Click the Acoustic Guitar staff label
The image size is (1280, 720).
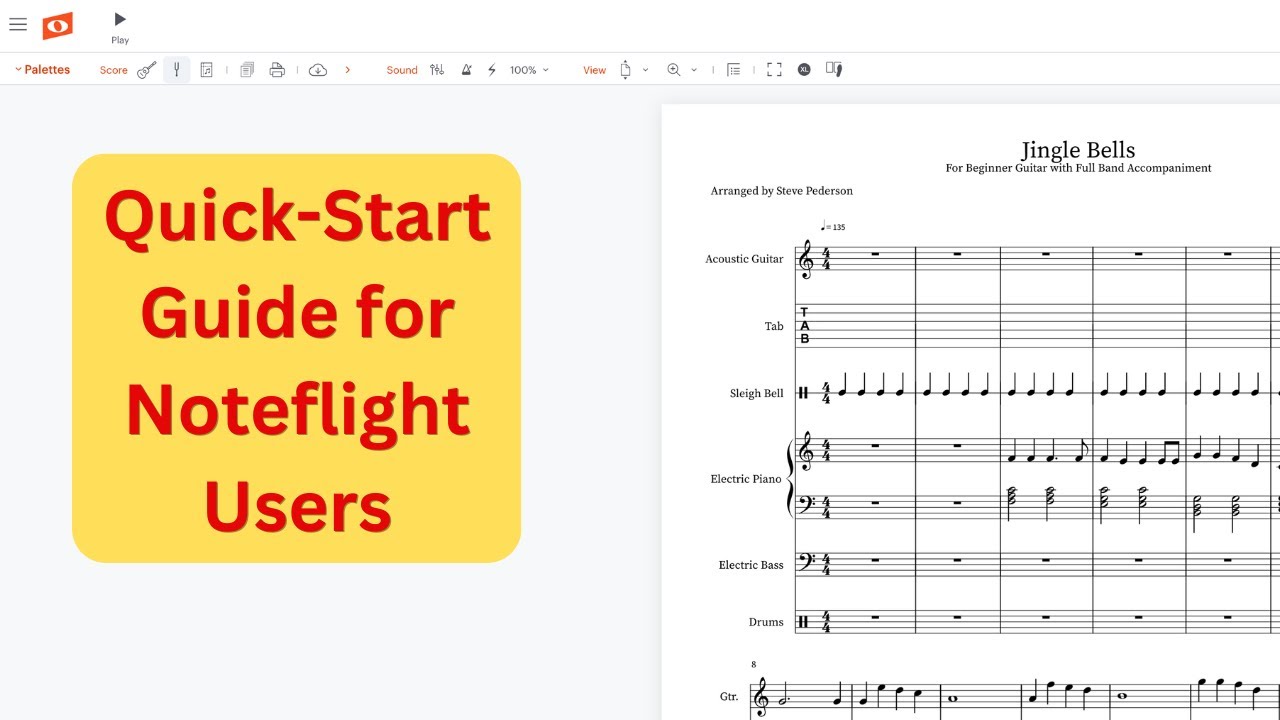tap(744, 259)
